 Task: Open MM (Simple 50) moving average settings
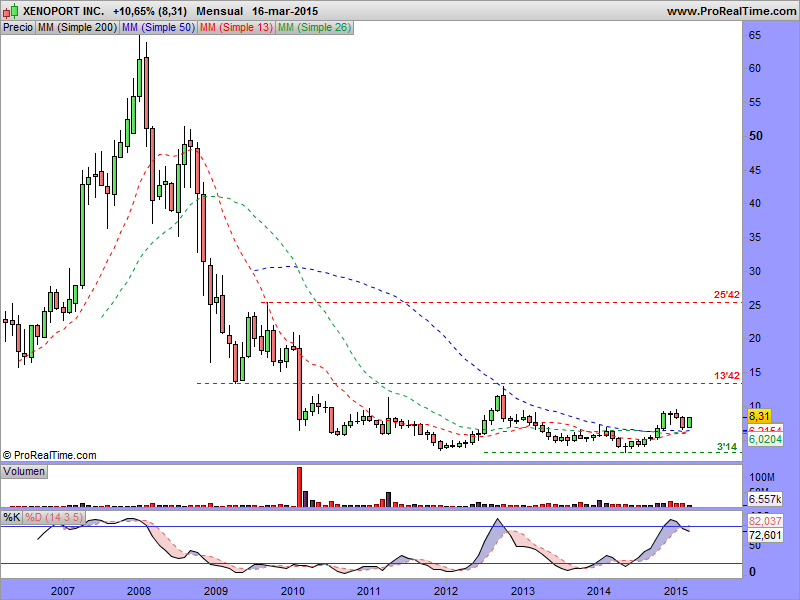(x=158, y=28)
